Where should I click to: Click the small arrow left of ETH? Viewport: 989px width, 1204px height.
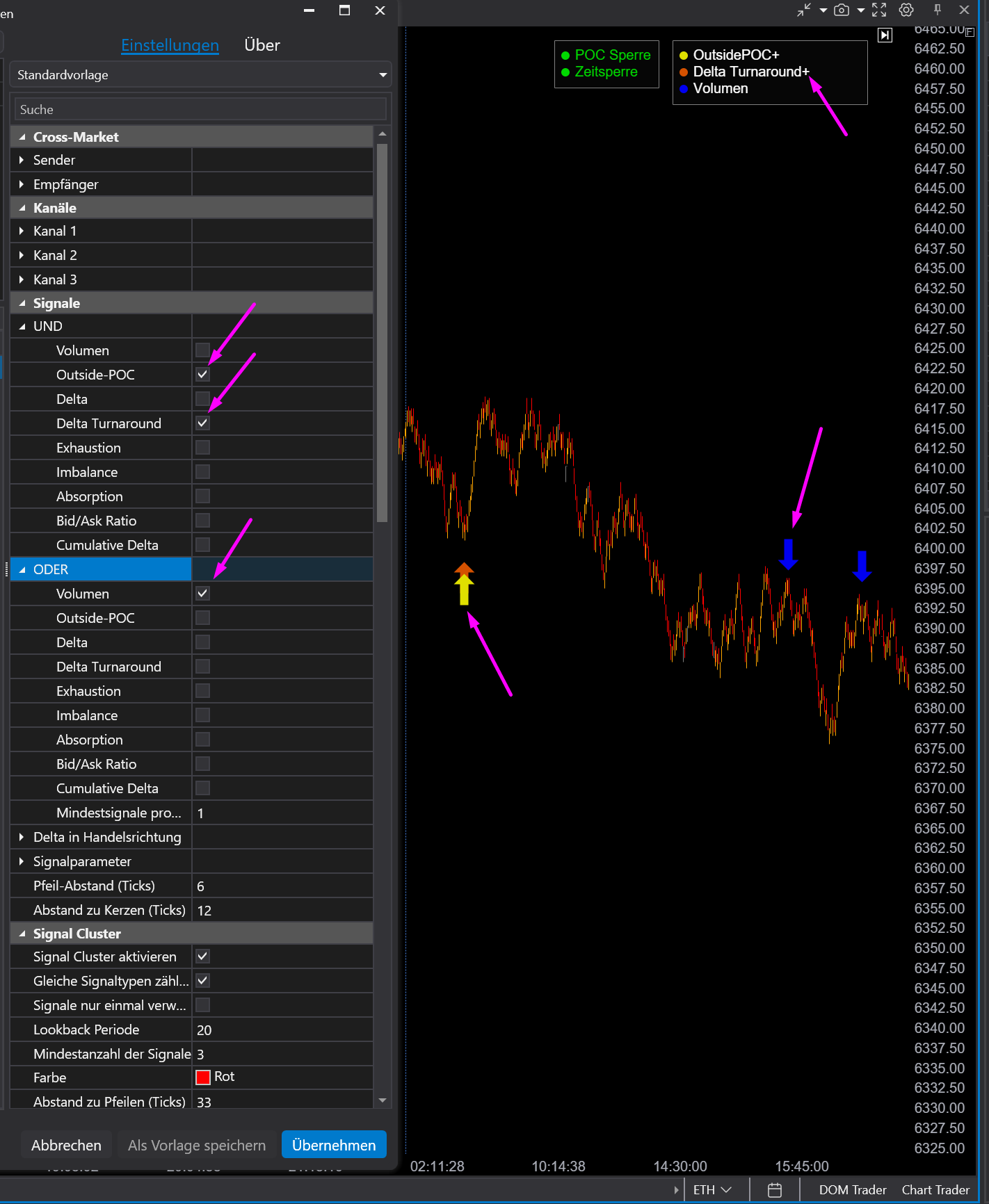(x=676, y=1190)
